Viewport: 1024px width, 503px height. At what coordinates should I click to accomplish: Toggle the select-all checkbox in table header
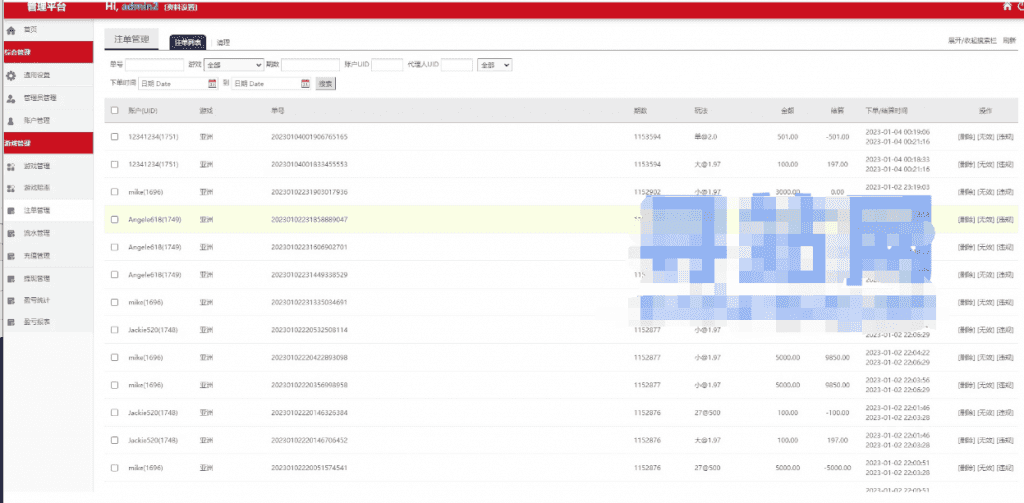(x=115, y=110)
